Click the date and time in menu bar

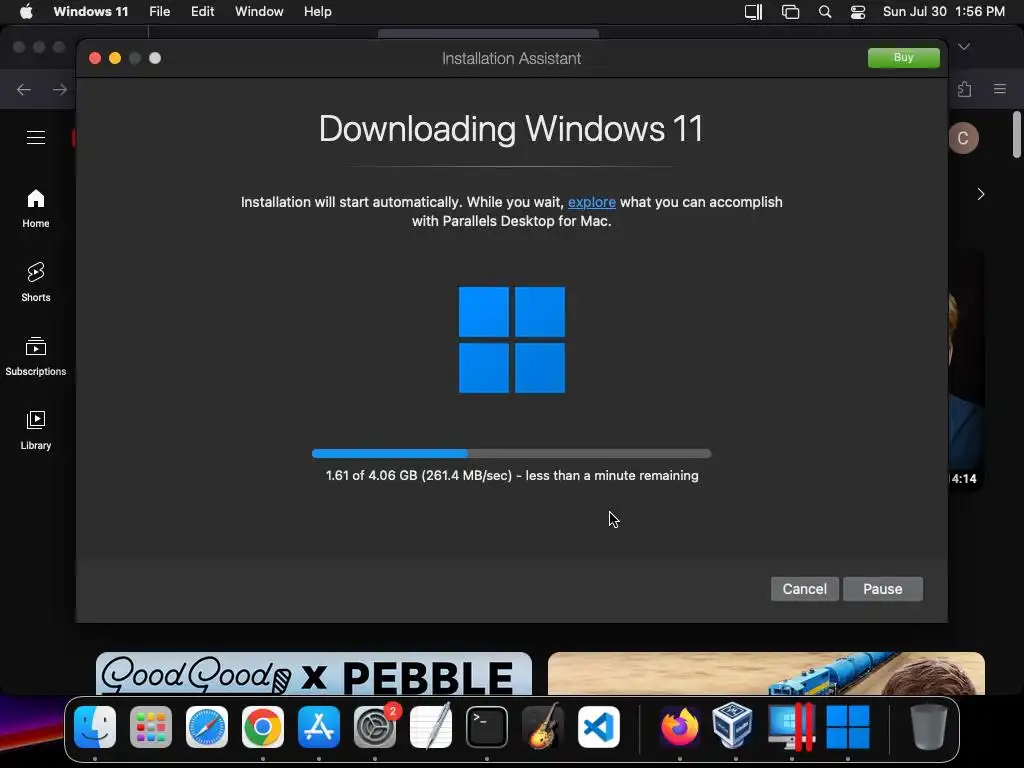click(944, 12)
